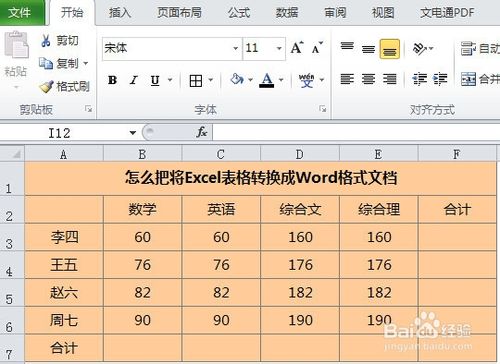
Task: Click the Decrease Indent icon
Action: click(419, 79)
